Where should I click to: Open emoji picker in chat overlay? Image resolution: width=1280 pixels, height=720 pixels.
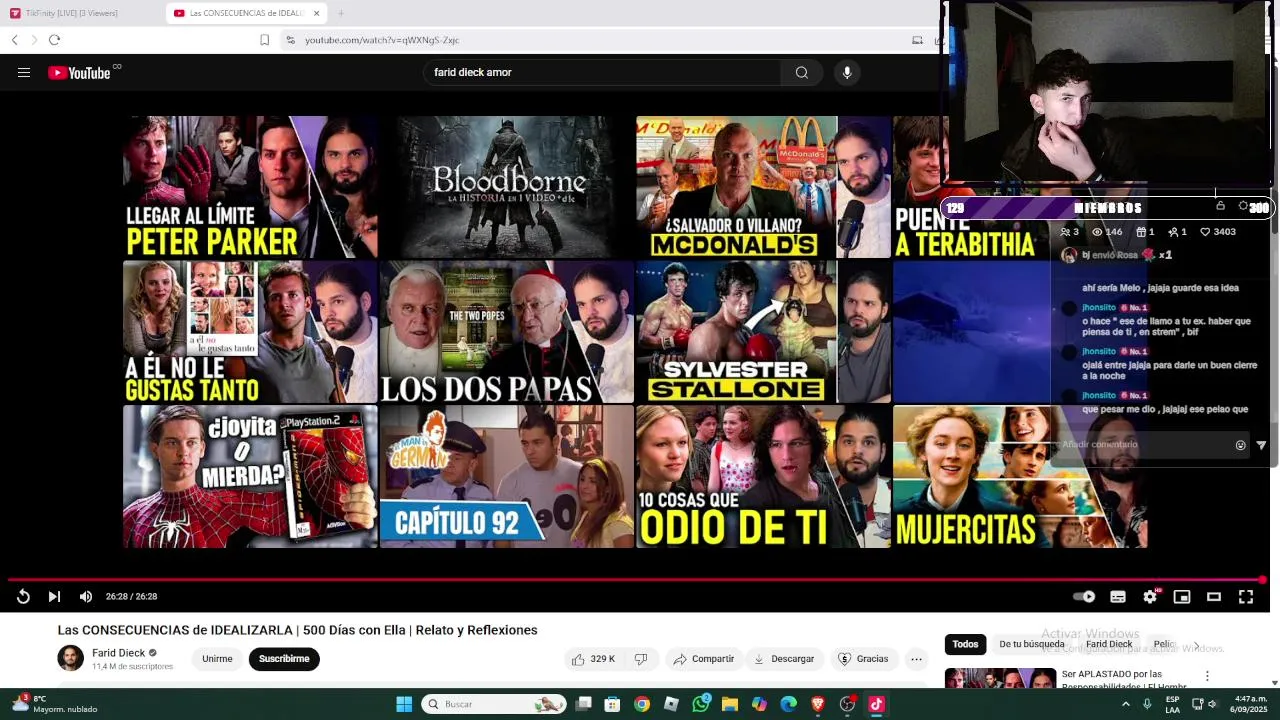[1240, 445]
